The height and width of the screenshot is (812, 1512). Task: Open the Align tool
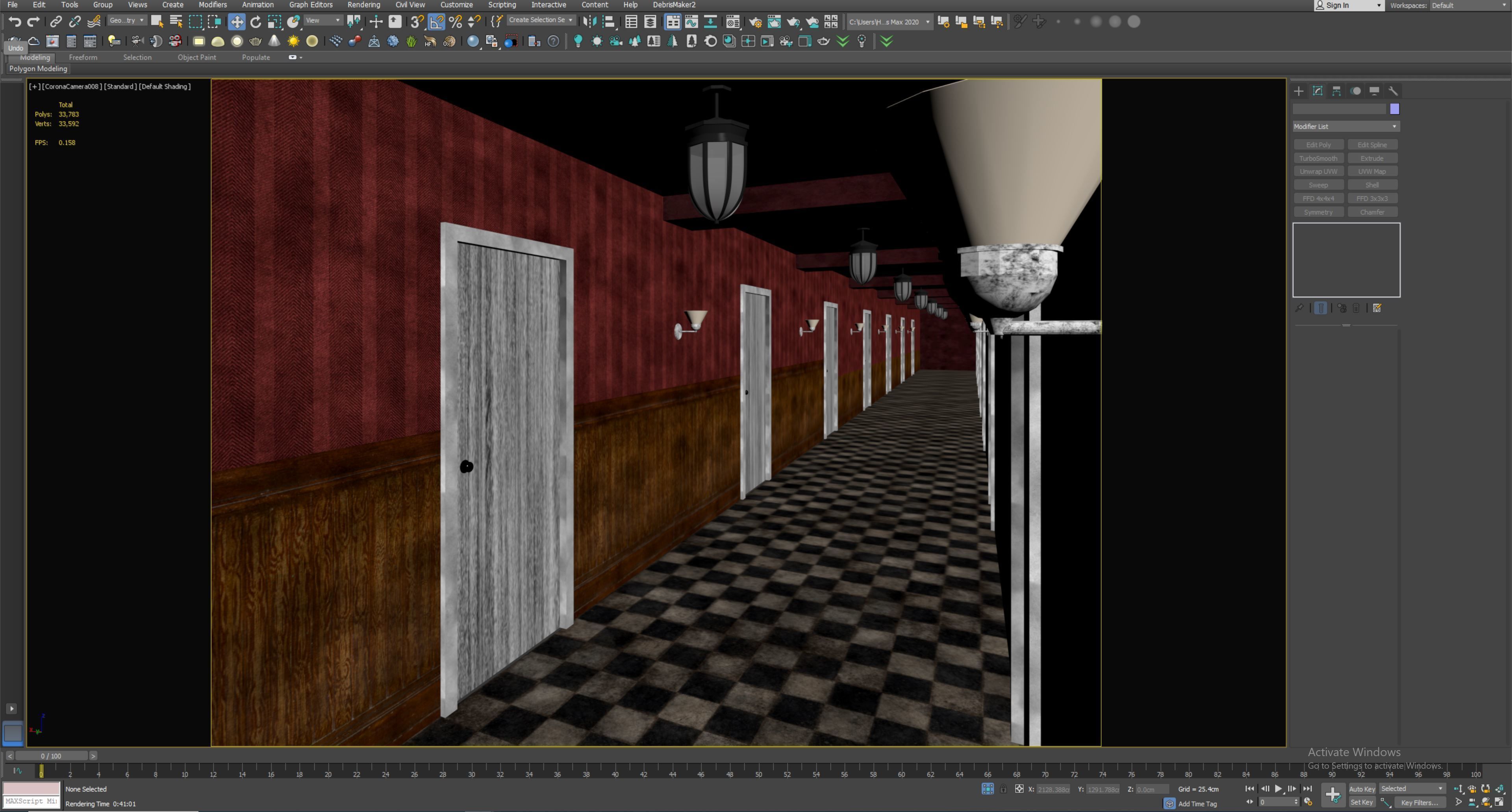(x=609, y=22)
